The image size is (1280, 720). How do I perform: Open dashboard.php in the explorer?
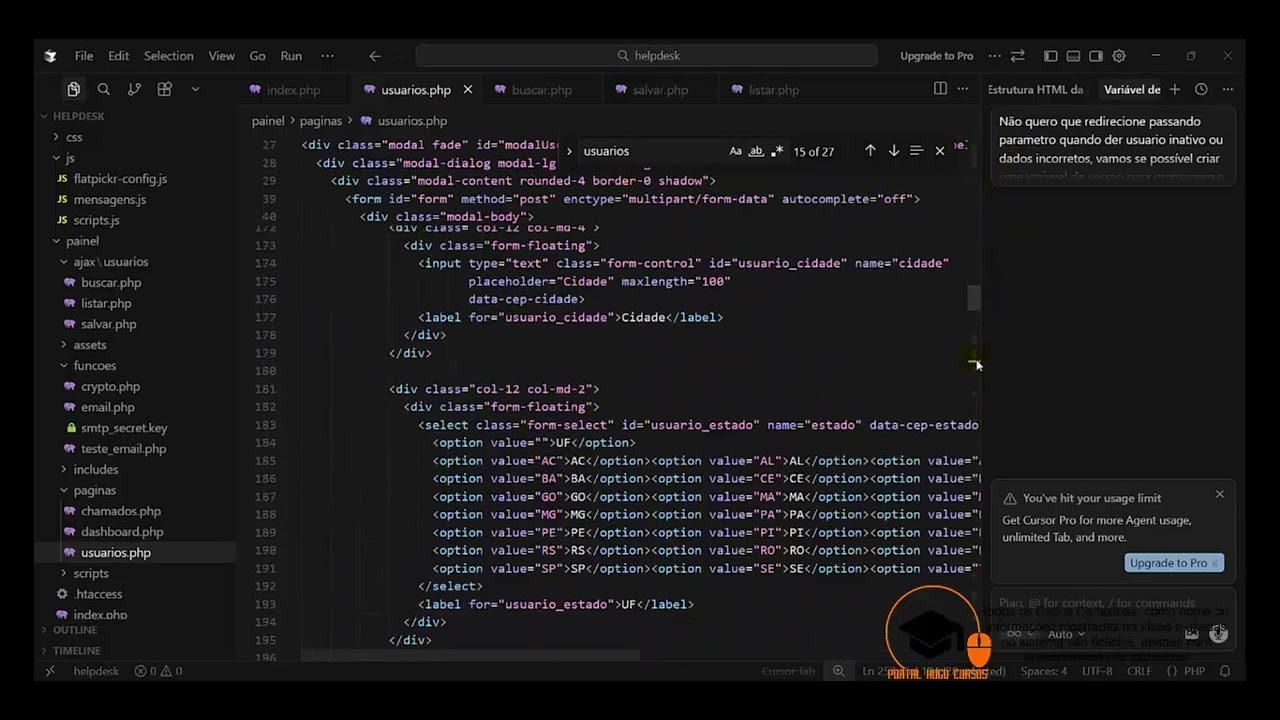(x=122, y=532)
